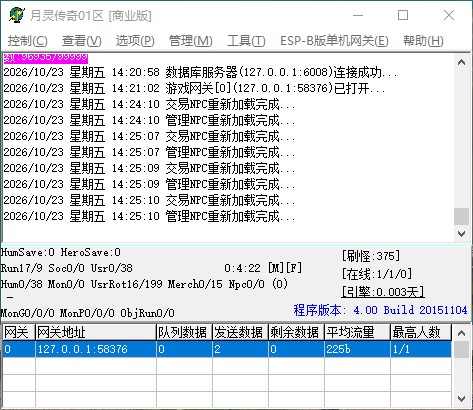Click the 发送数据 column header
Viewport: 473px width, 410px height.
pos(240,332)
